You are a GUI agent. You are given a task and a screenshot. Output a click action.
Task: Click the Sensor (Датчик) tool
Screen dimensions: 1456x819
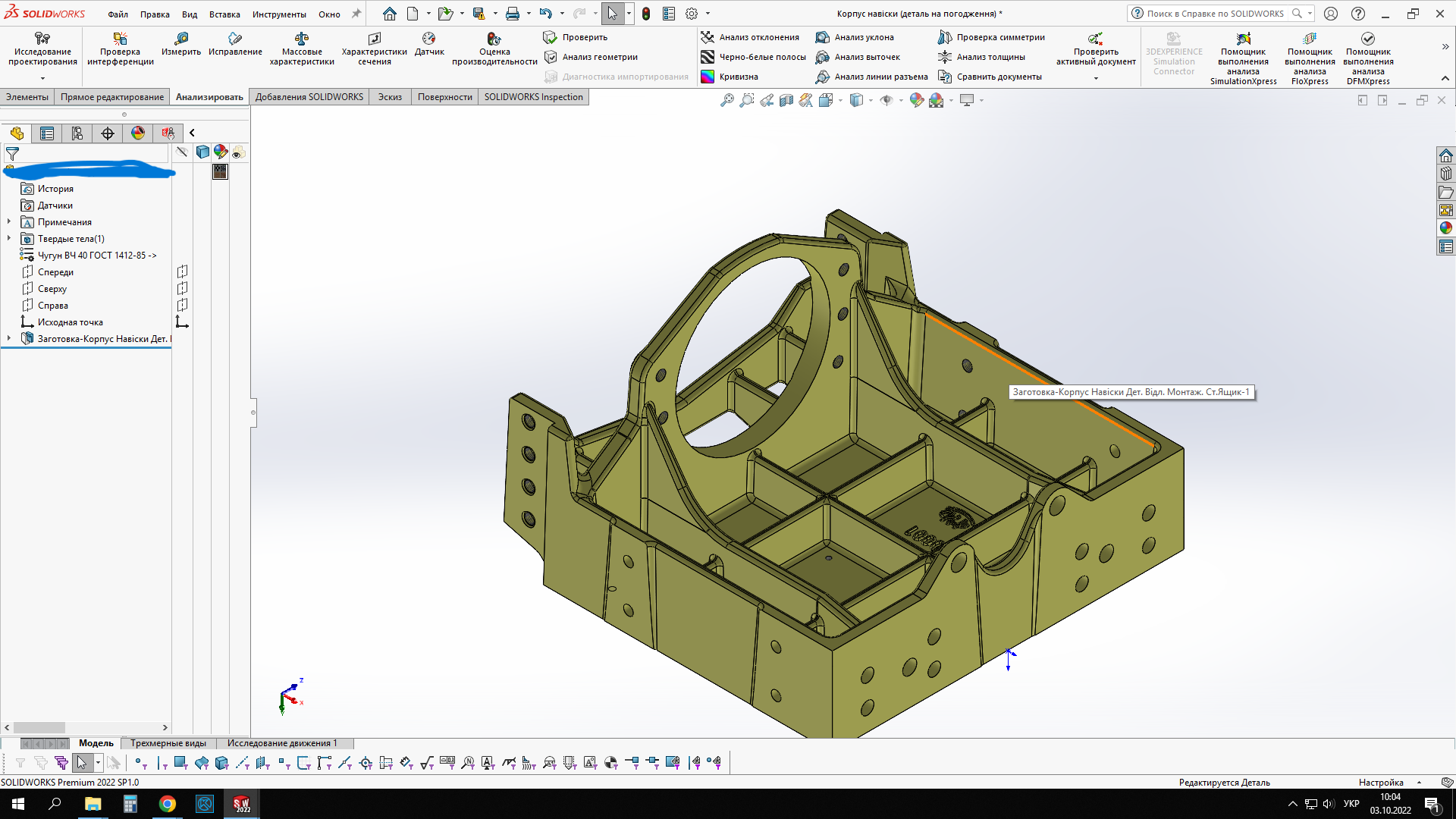coord(429,44)
